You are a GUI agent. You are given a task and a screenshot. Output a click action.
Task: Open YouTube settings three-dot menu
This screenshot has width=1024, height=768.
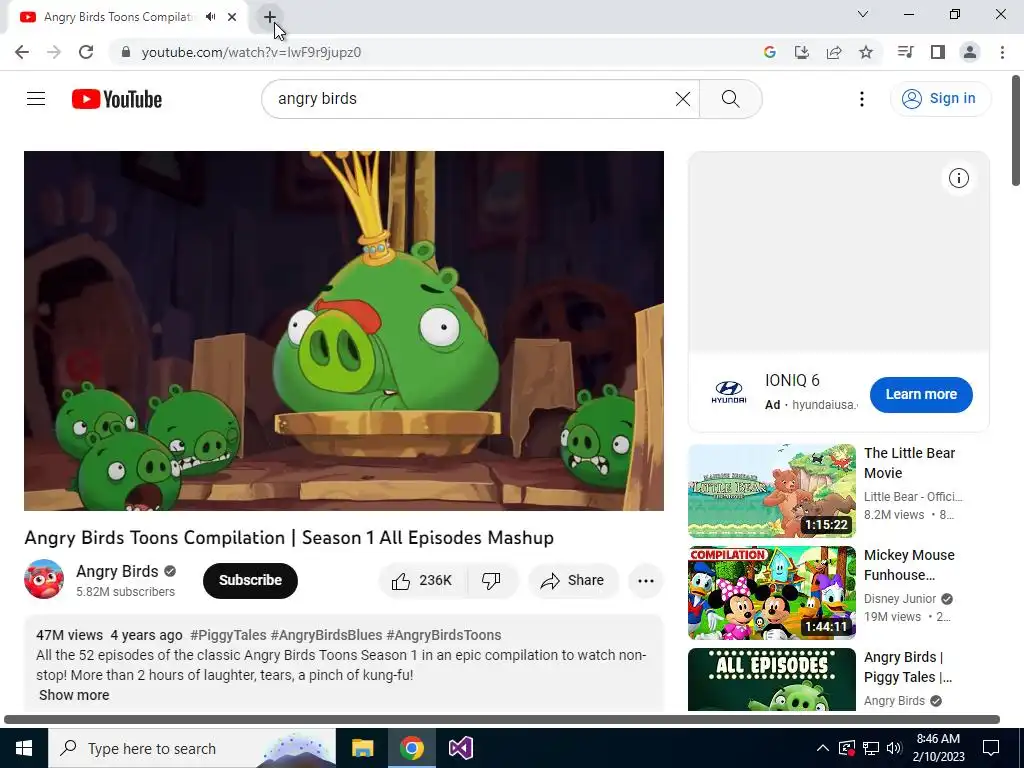pos(861,99)
